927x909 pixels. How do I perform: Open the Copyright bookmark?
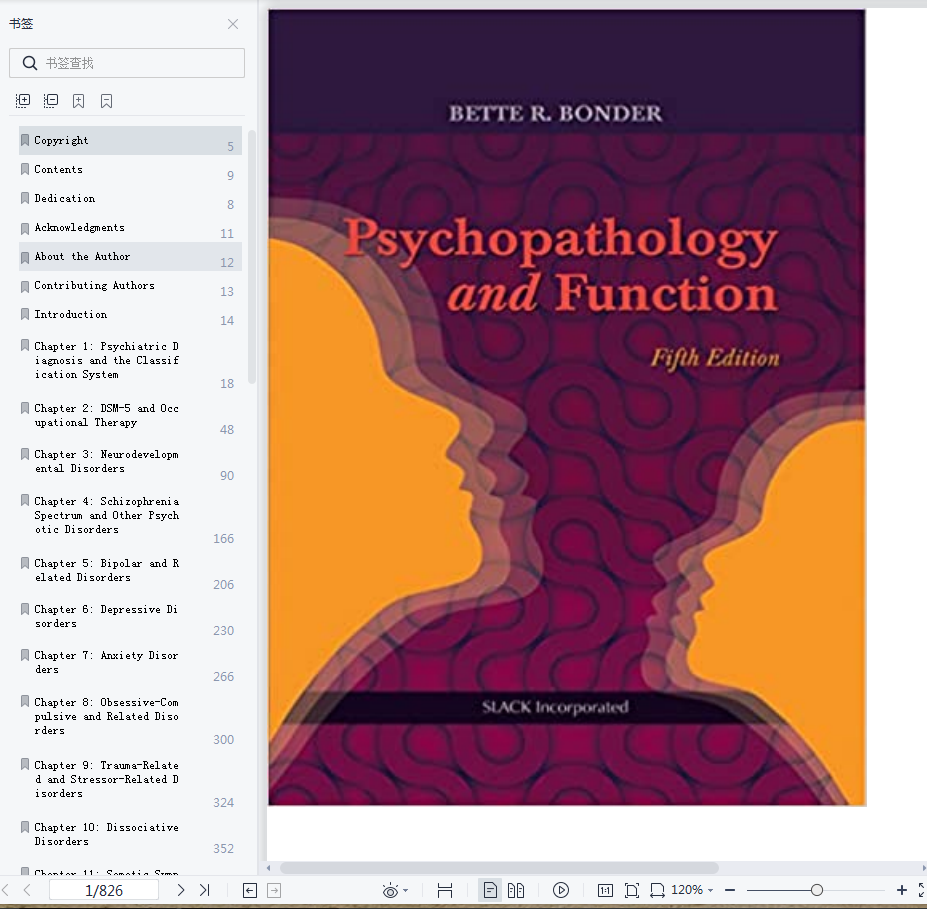pos(130,141)
